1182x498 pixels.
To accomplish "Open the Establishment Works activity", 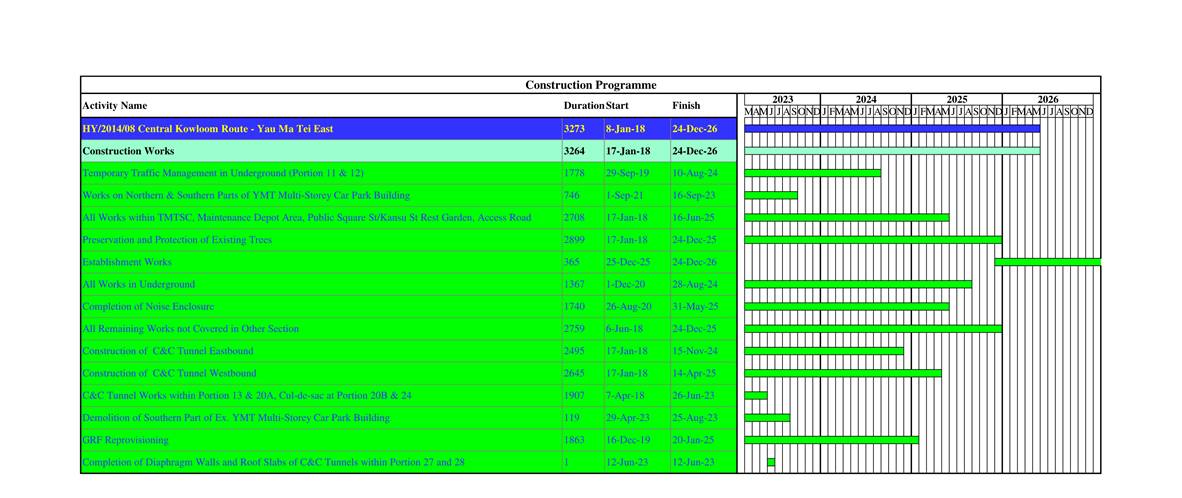I will pos(127,262).
